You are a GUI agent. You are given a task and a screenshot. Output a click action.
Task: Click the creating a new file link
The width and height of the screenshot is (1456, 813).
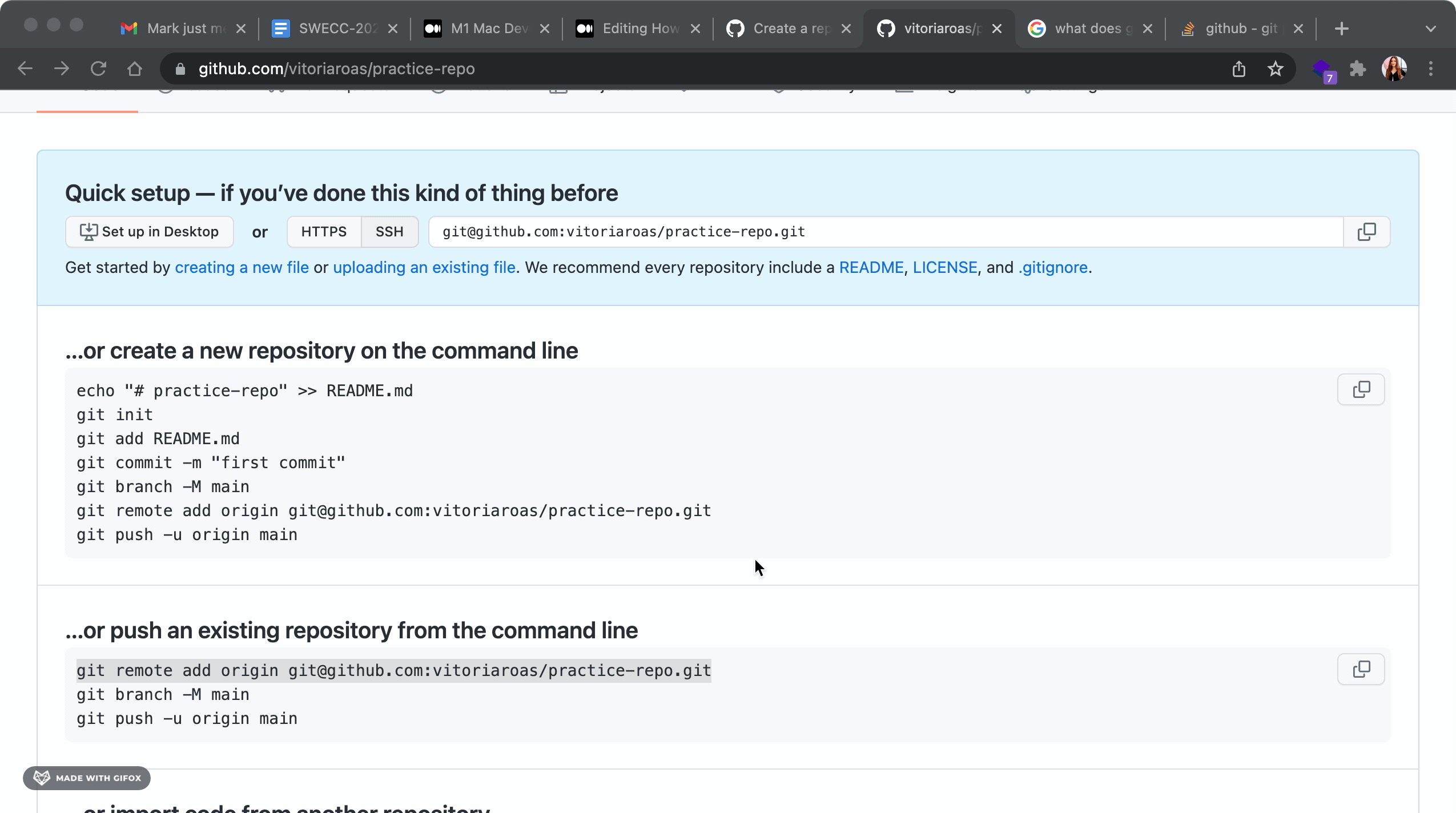[x=241, y=268]
